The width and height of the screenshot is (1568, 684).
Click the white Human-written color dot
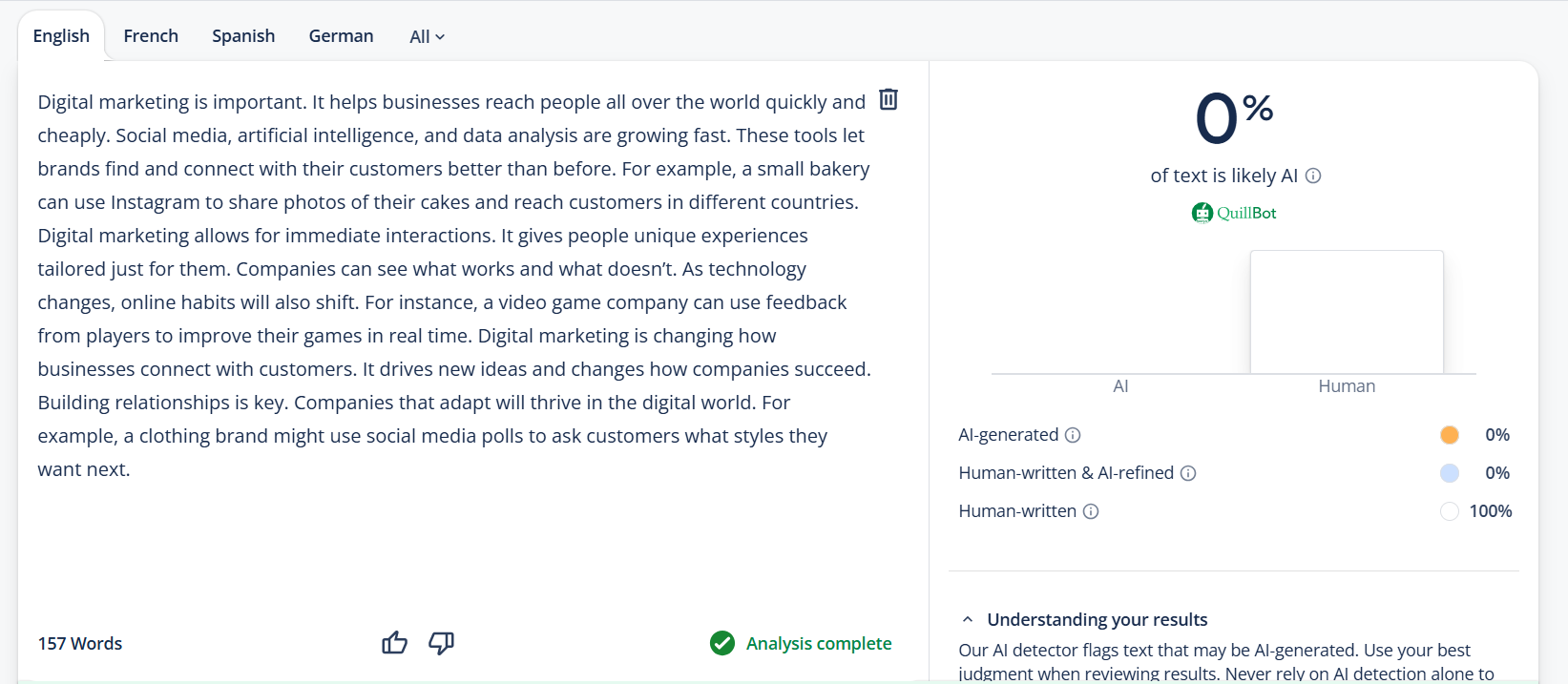coord(1449,511)
